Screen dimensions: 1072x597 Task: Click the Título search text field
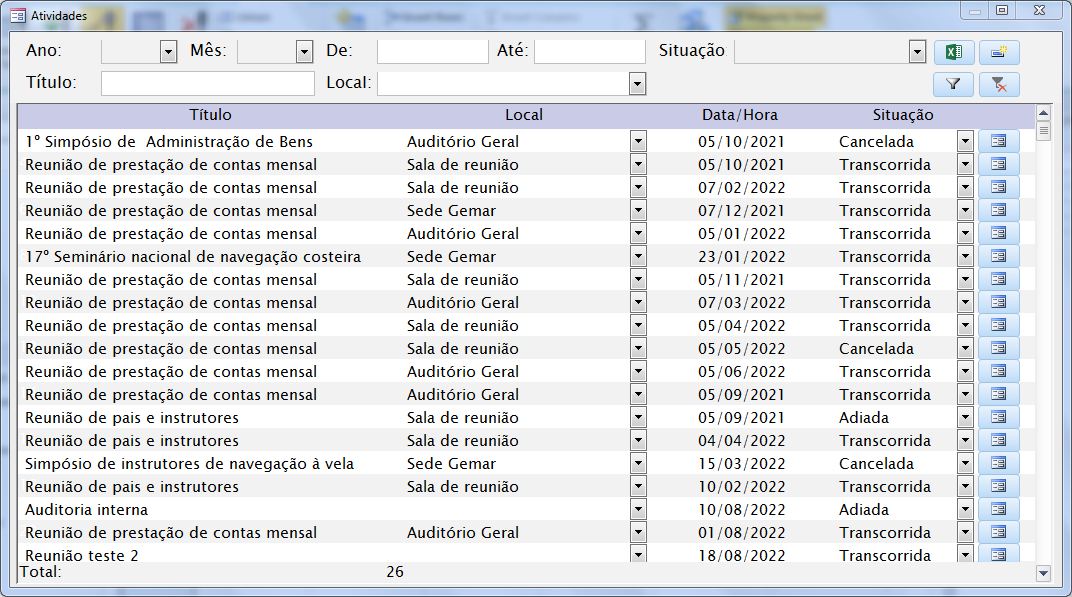point(207,84)
